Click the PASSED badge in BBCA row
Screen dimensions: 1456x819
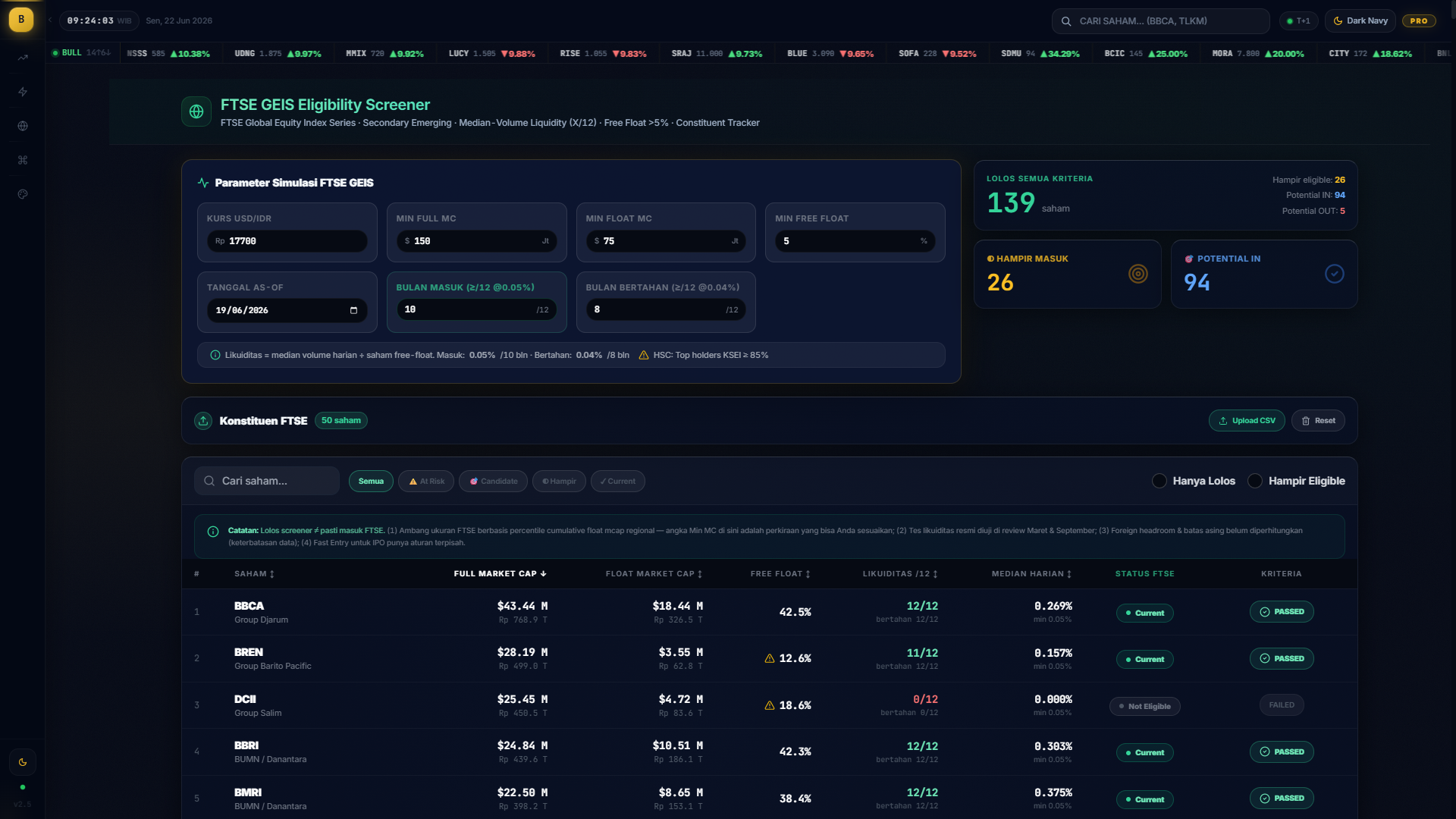click(1282, 612)
